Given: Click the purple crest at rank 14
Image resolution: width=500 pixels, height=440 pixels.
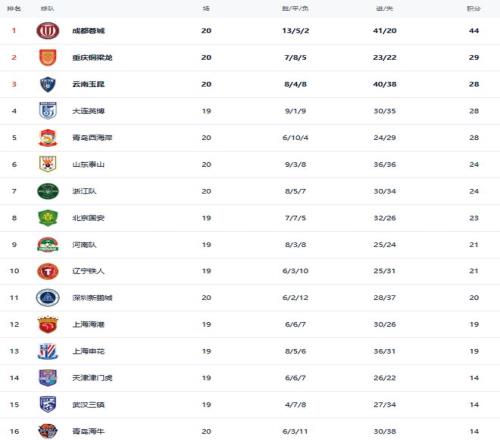Looking at the screenshot, I should coord(48,378).
